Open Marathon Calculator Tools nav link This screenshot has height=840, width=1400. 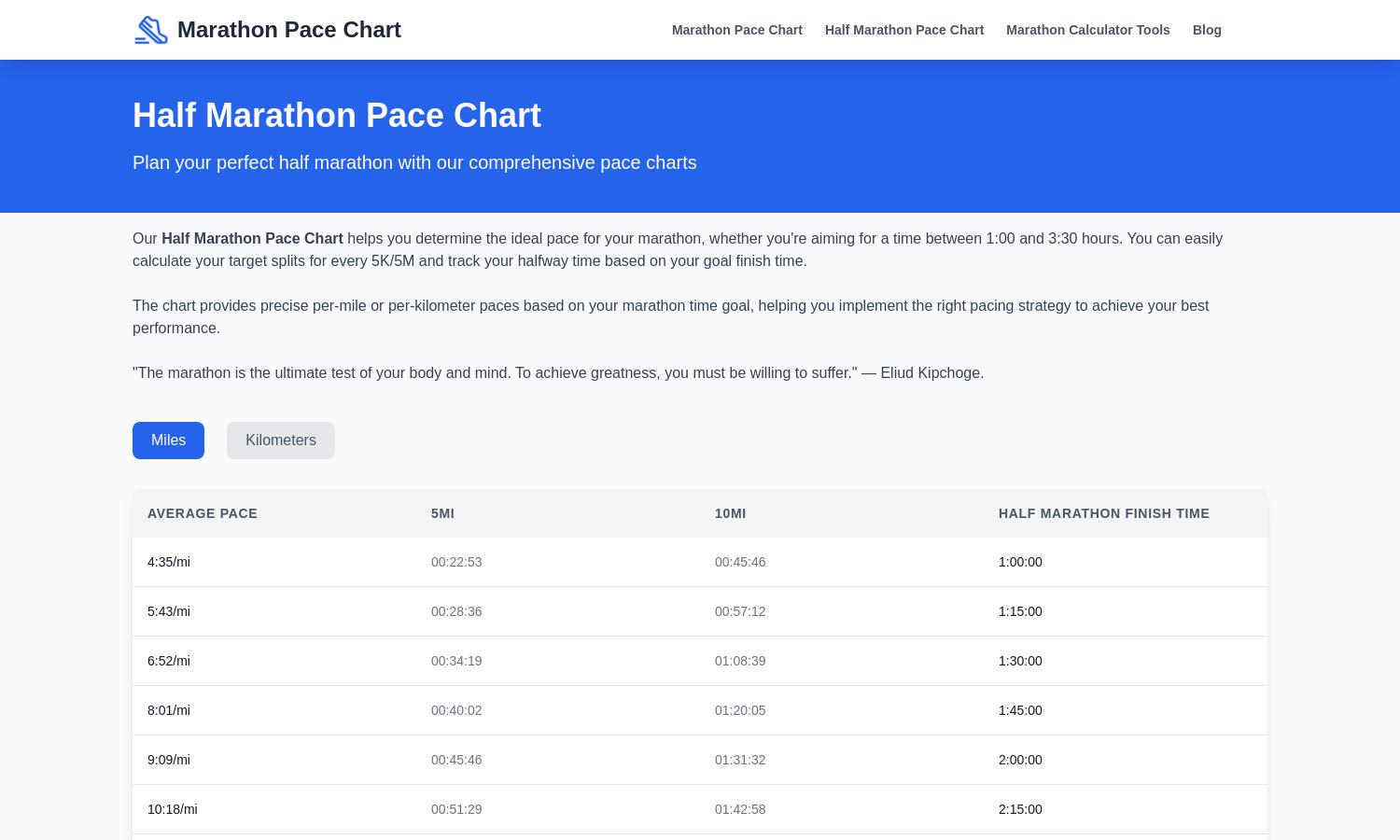[x=1088, y=30]
